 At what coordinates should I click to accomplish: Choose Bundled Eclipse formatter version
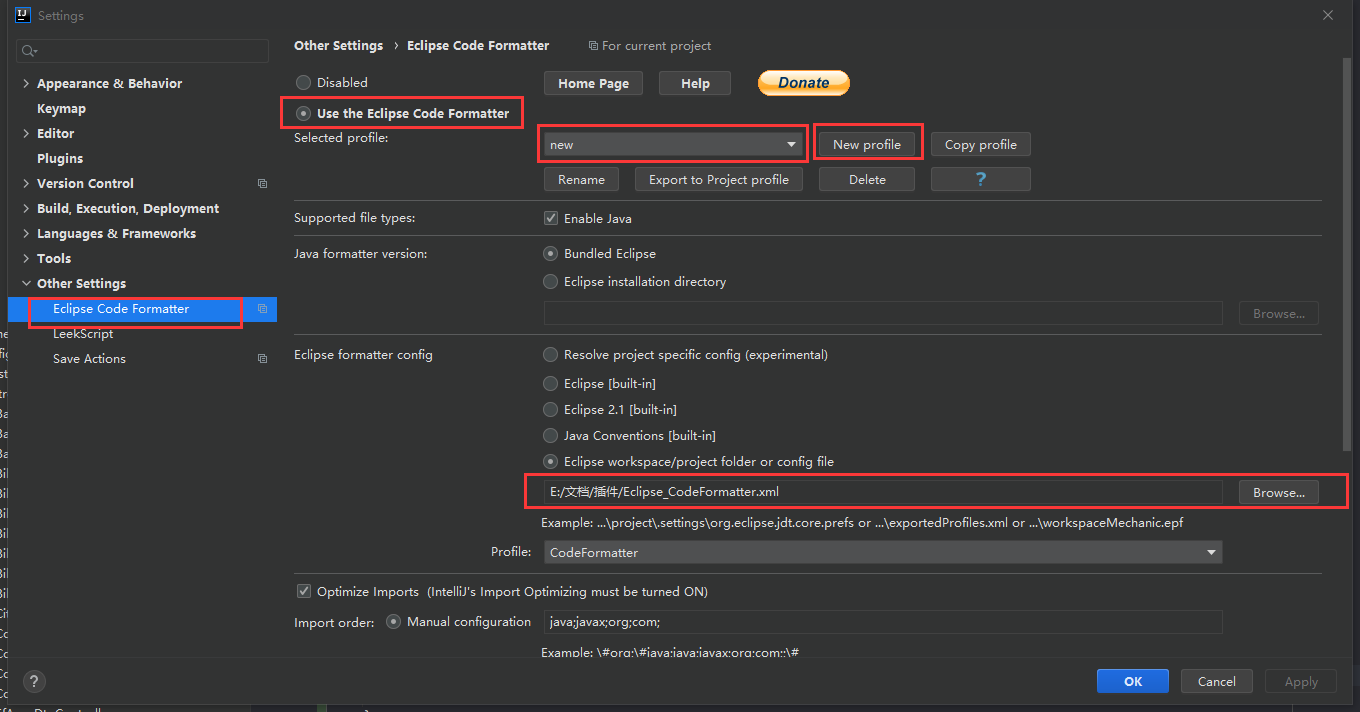tap(551, 254)
